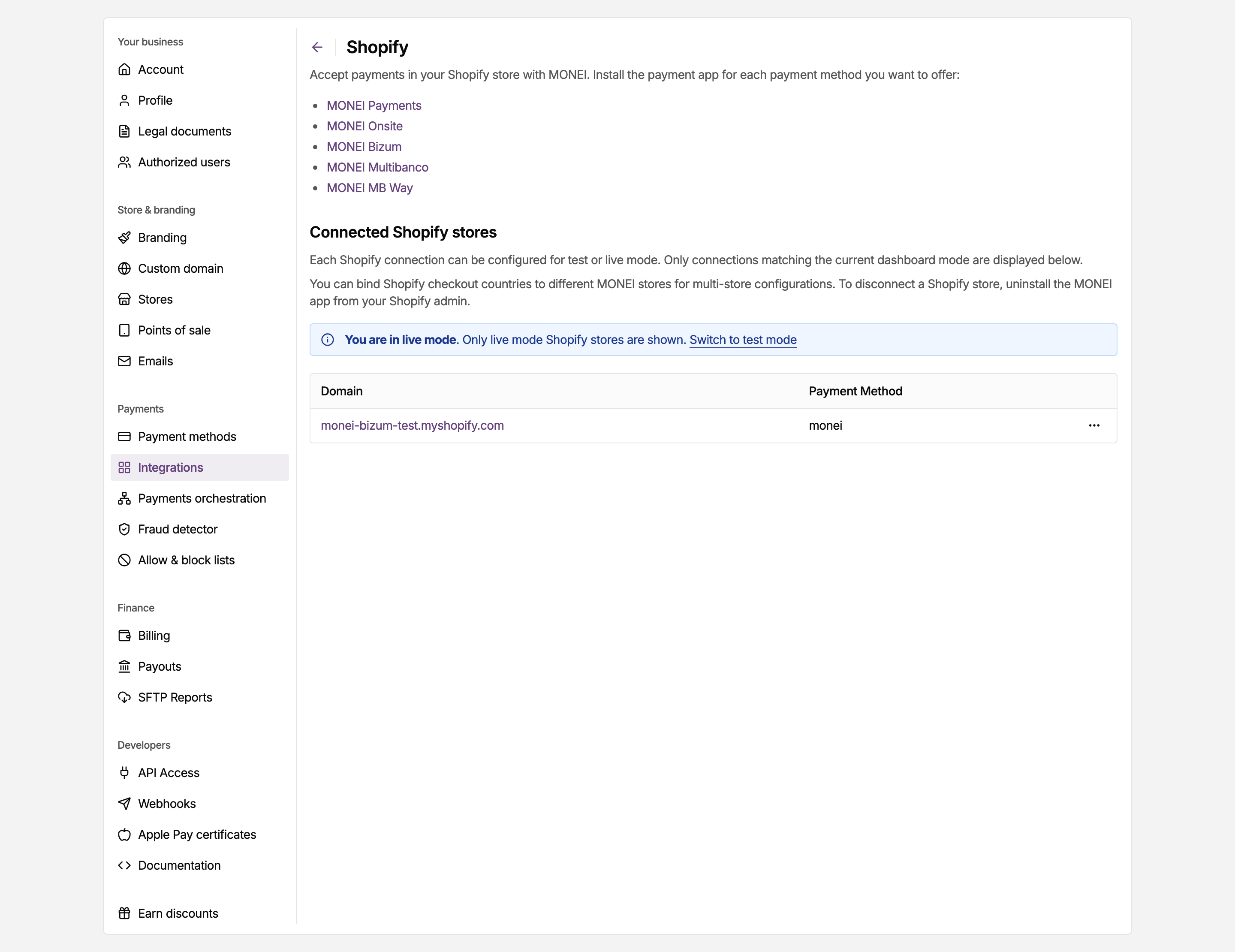Click the Legal documents file icon
The width and height of the screenshot is (1235, 952).
tap(124, 131)
